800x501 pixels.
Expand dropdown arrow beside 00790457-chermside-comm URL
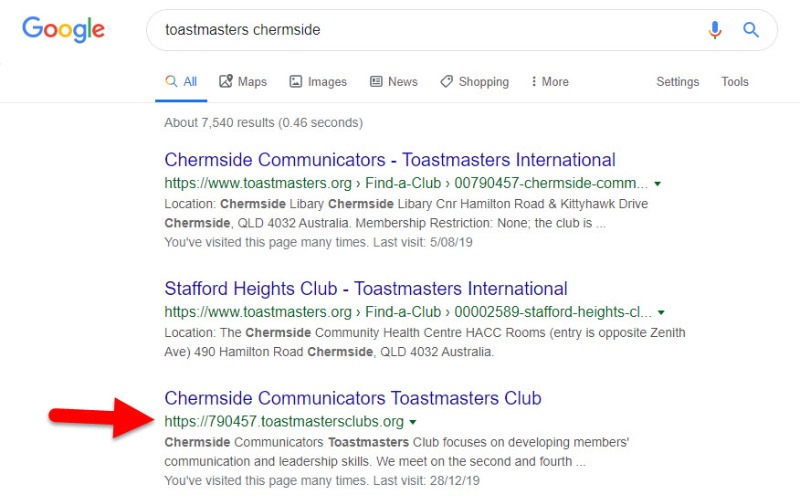point(658,184)
